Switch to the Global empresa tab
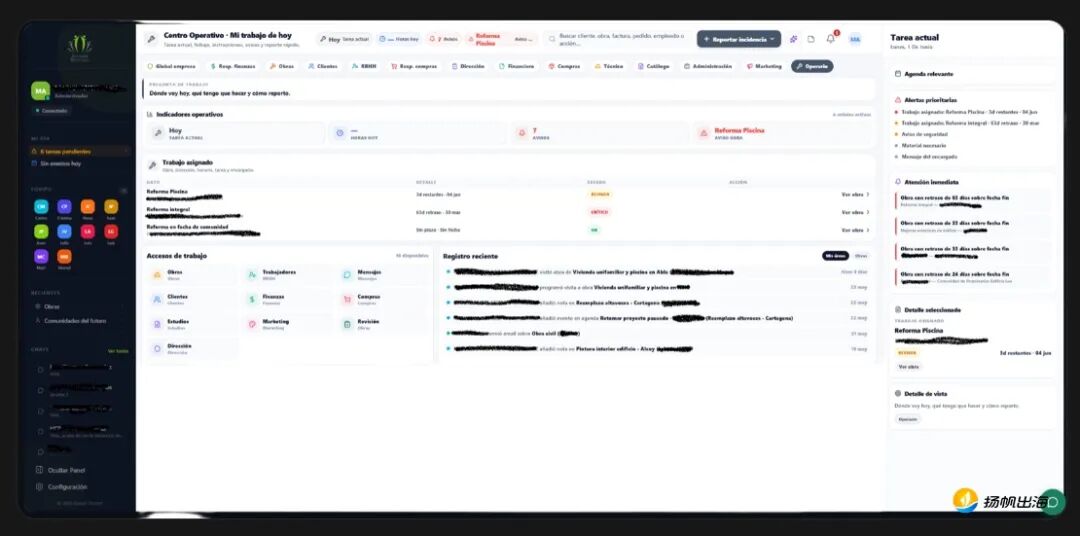 172,66
